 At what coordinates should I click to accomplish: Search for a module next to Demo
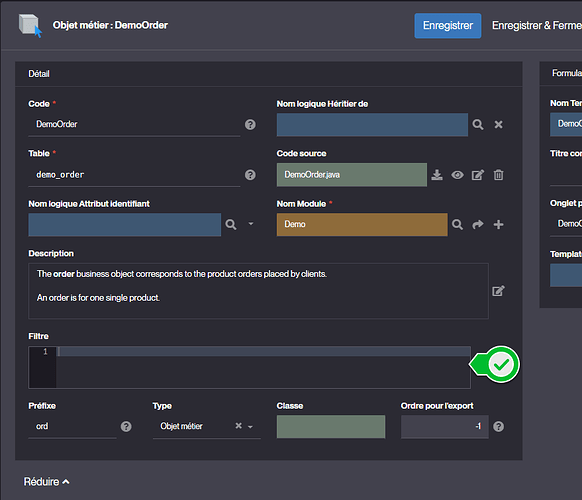pyautogui.click(x=457, y=225)
